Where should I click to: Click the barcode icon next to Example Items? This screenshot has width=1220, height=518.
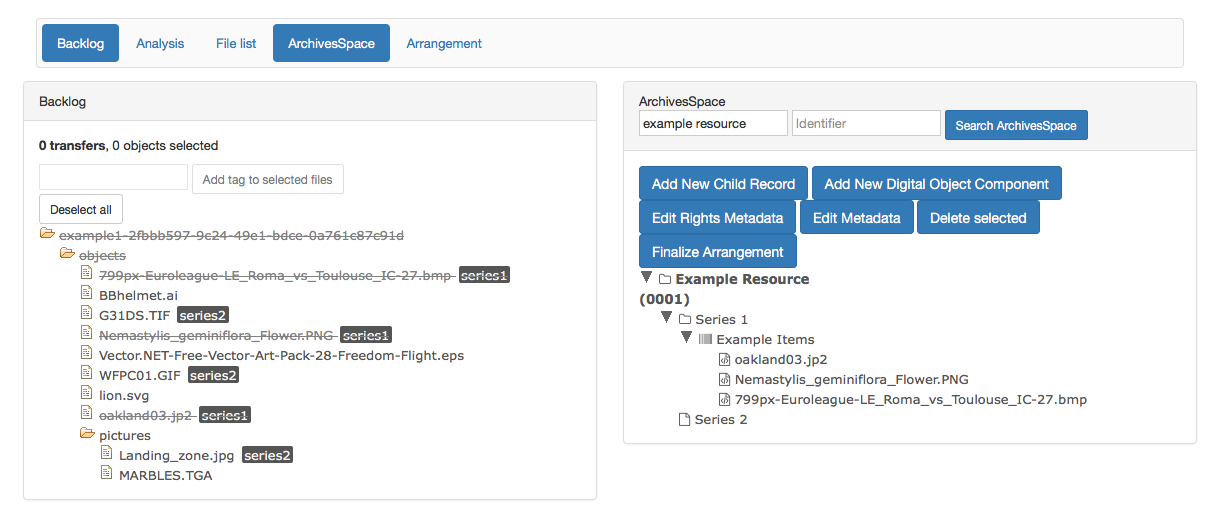pos(705,340)
